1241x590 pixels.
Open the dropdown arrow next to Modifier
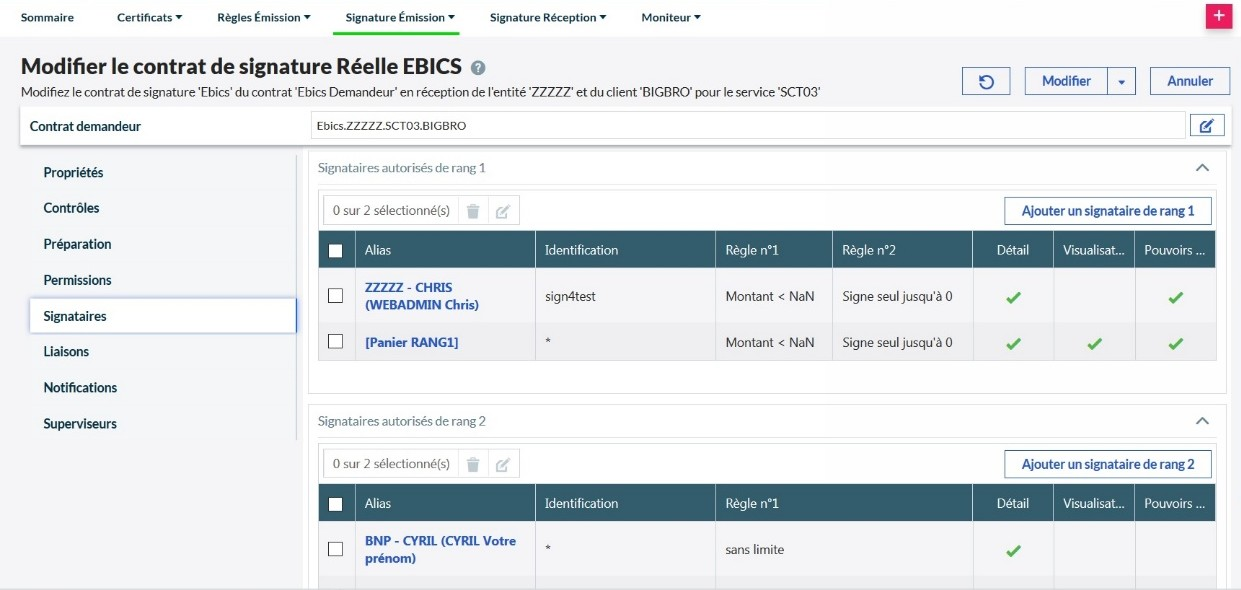click(x=1121, y=82)
